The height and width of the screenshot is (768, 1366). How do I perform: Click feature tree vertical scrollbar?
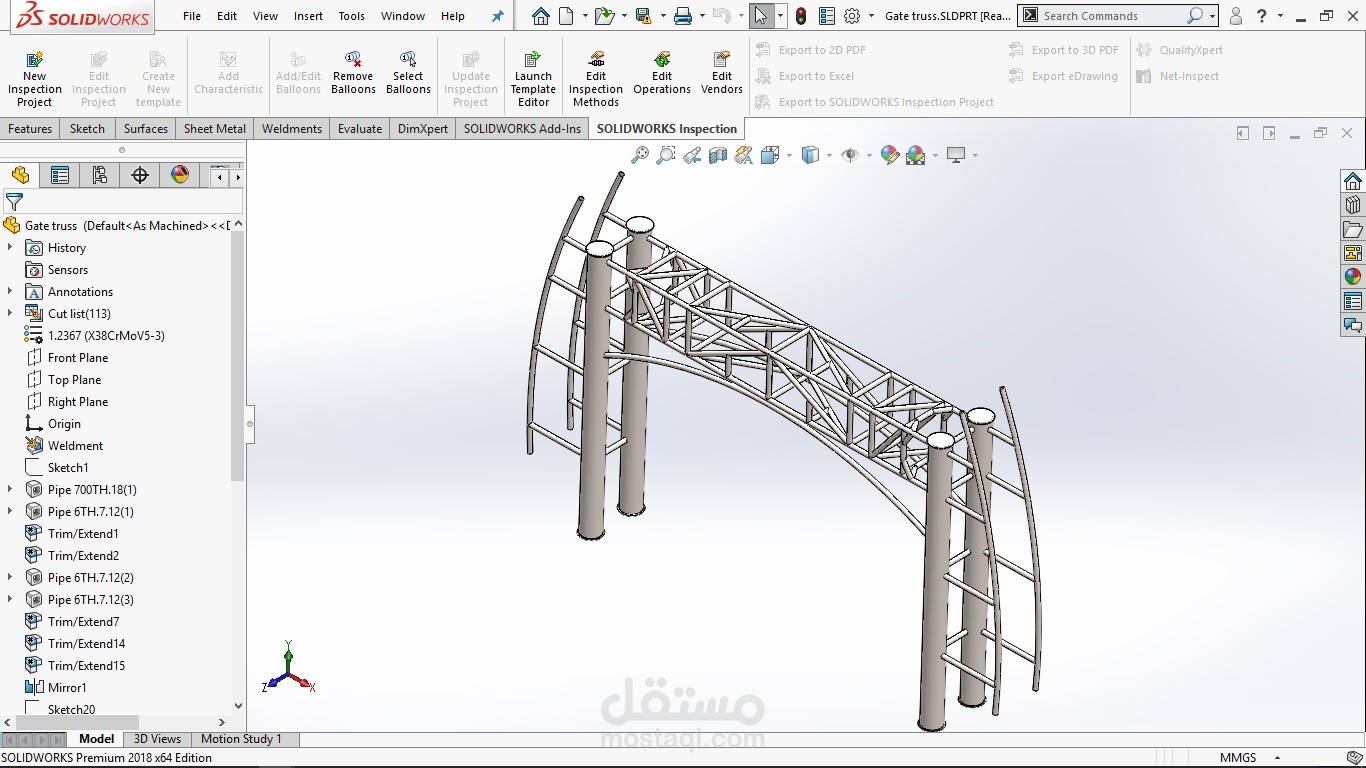pyautogui.click(x=237, y=355)
